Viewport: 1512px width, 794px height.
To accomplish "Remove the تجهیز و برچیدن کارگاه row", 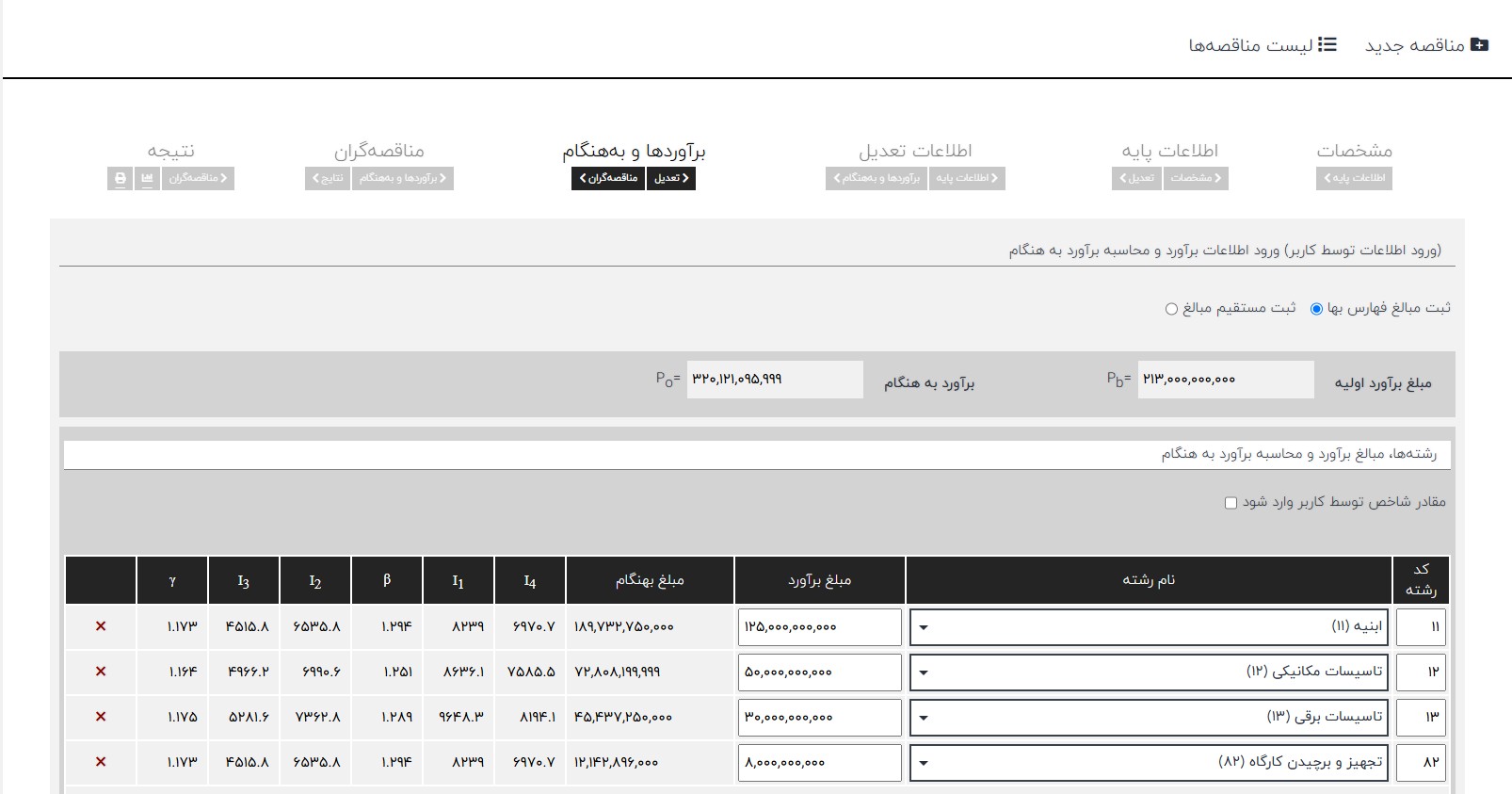I will (101, 762).
